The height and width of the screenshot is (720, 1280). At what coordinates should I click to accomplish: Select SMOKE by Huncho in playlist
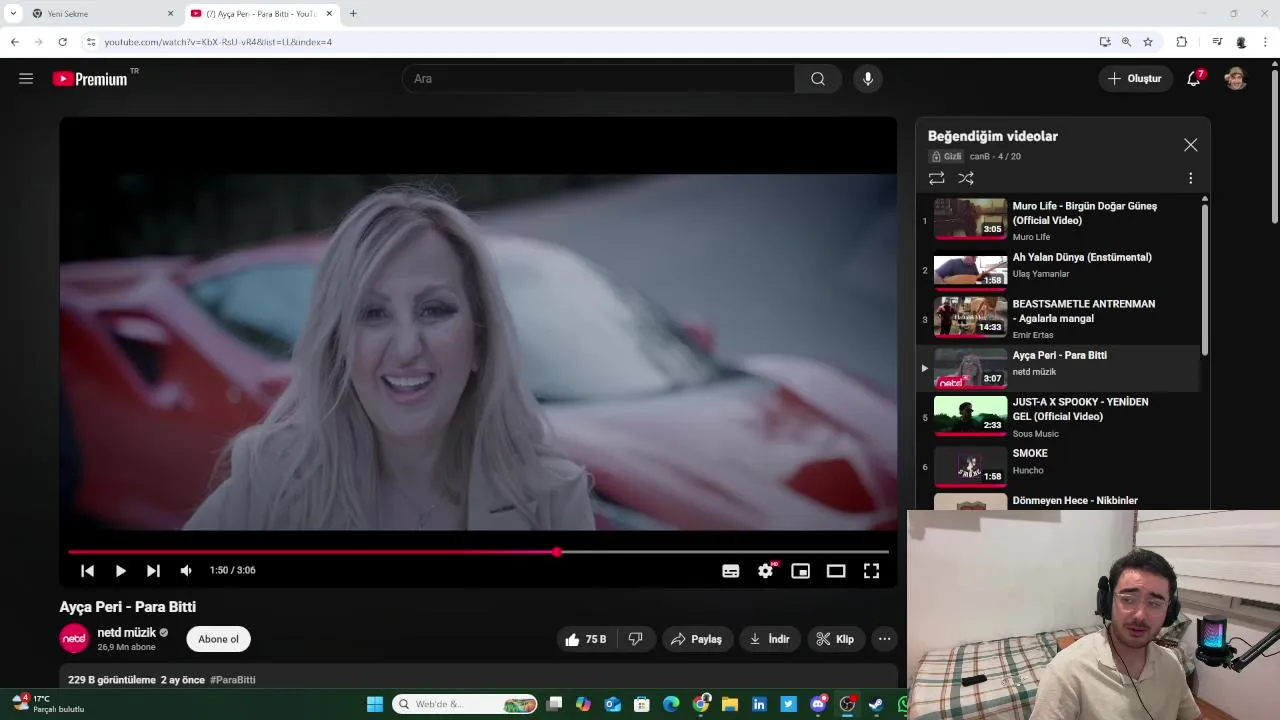tap(1058, 466)
